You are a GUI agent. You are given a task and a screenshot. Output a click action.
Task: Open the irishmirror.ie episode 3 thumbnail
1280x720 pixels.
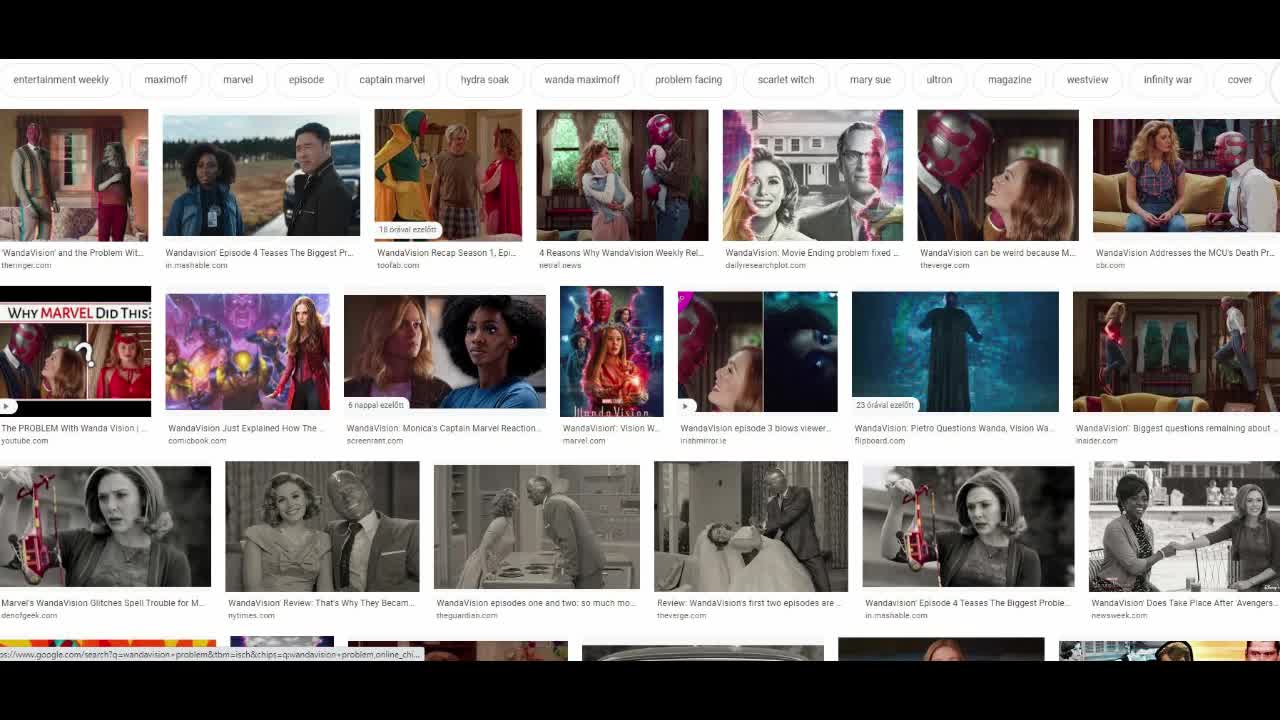point(758,351)
